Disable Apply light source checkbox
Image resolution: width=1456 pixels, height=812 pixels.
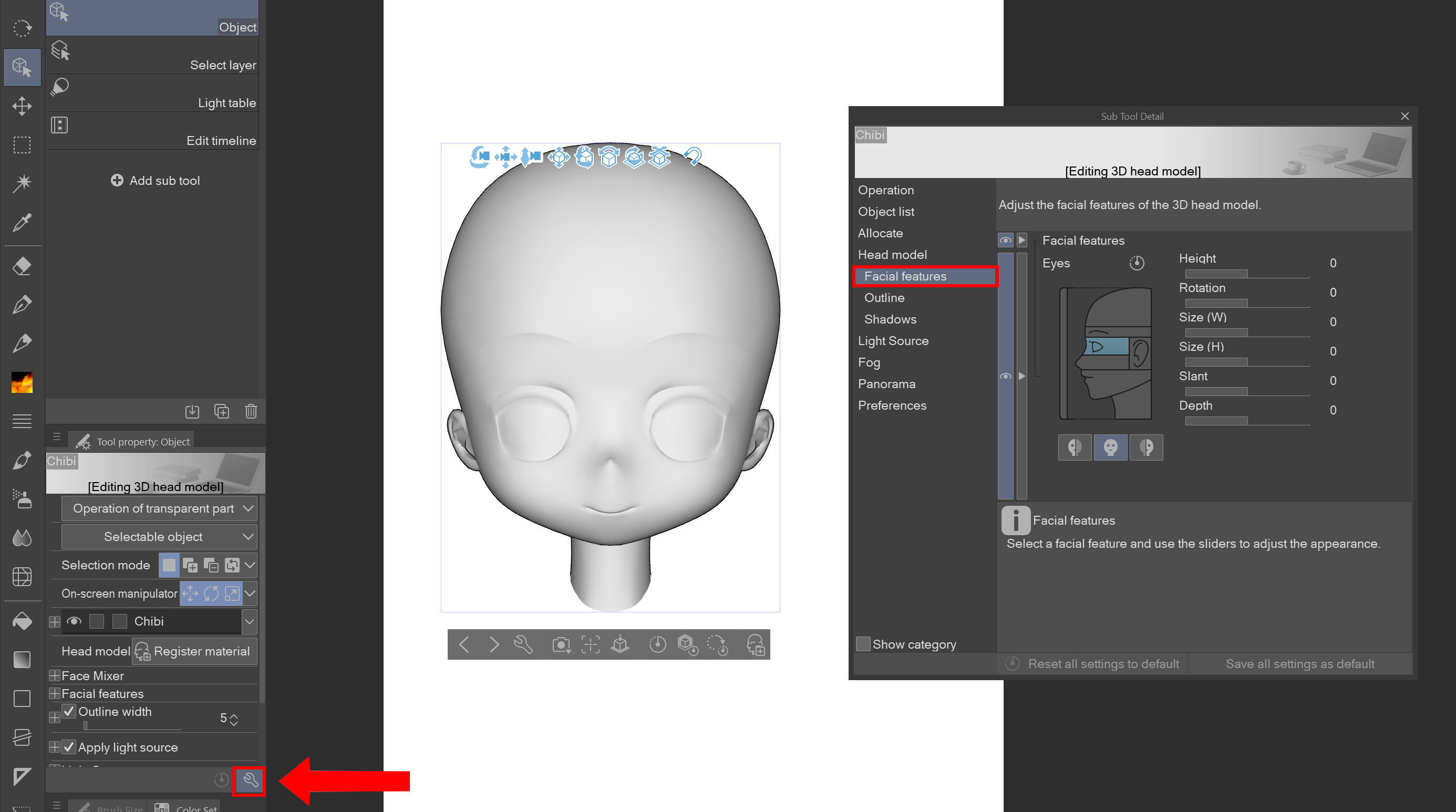click(x=69, y=746)
